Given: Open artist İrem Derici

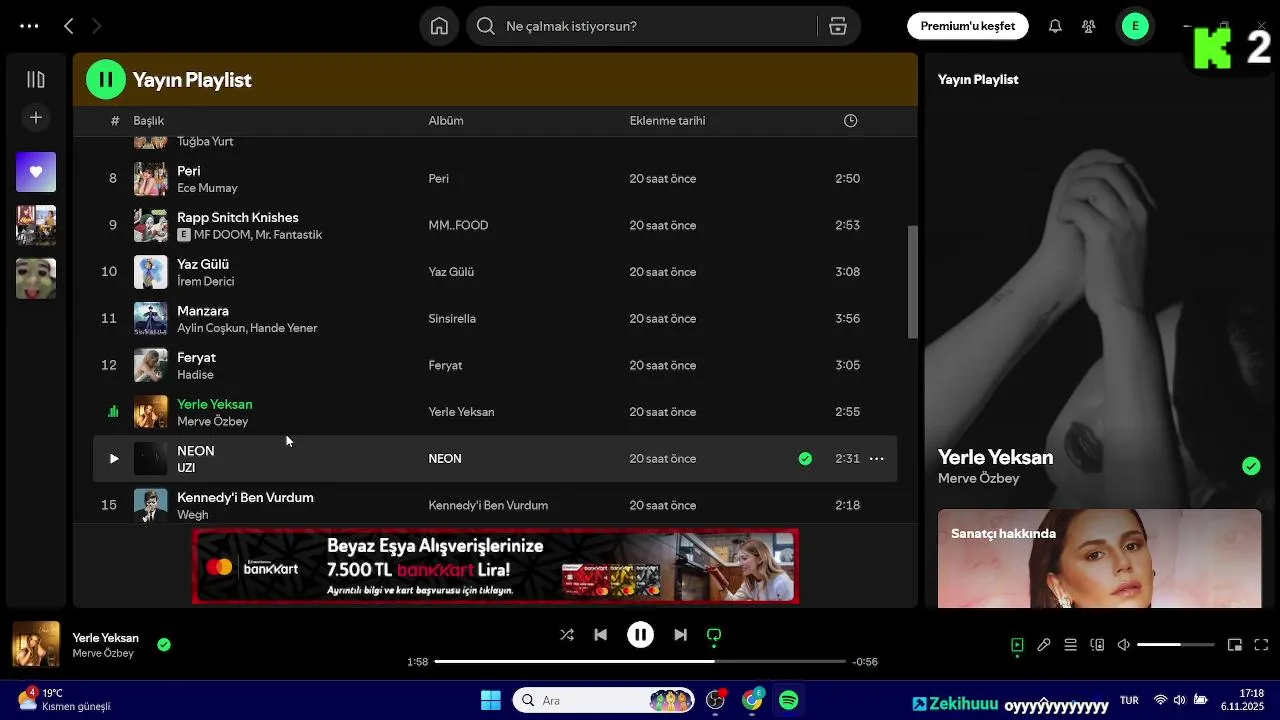Looking at the screenshot, I should (x=205, y=282).
